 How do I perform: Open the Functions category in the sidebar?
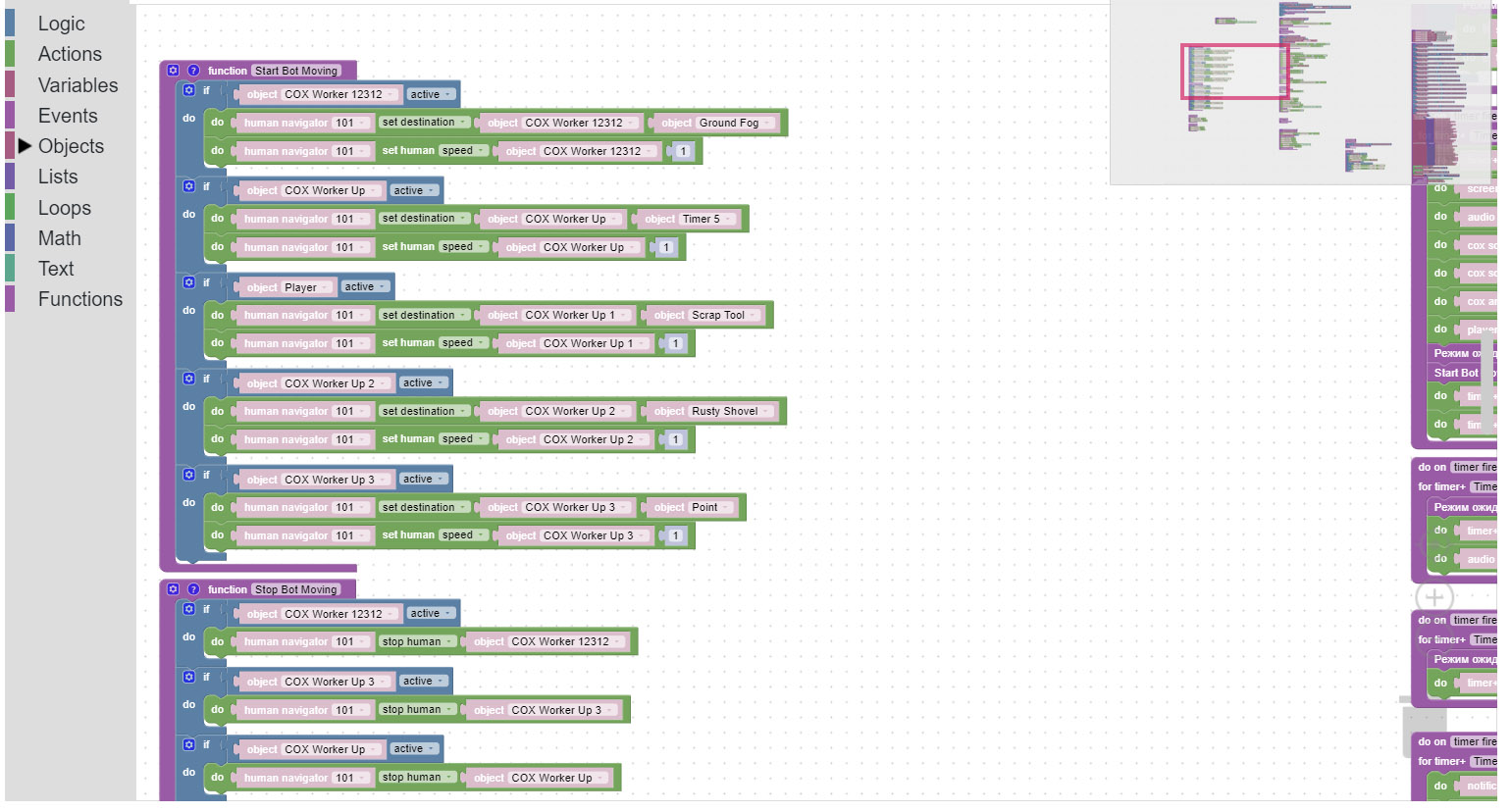(x=79, y=299)
